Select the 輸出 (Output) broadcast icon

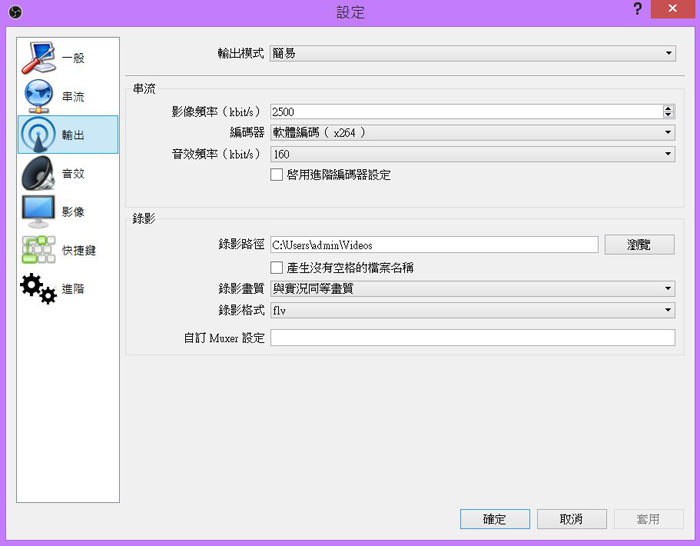39,135
